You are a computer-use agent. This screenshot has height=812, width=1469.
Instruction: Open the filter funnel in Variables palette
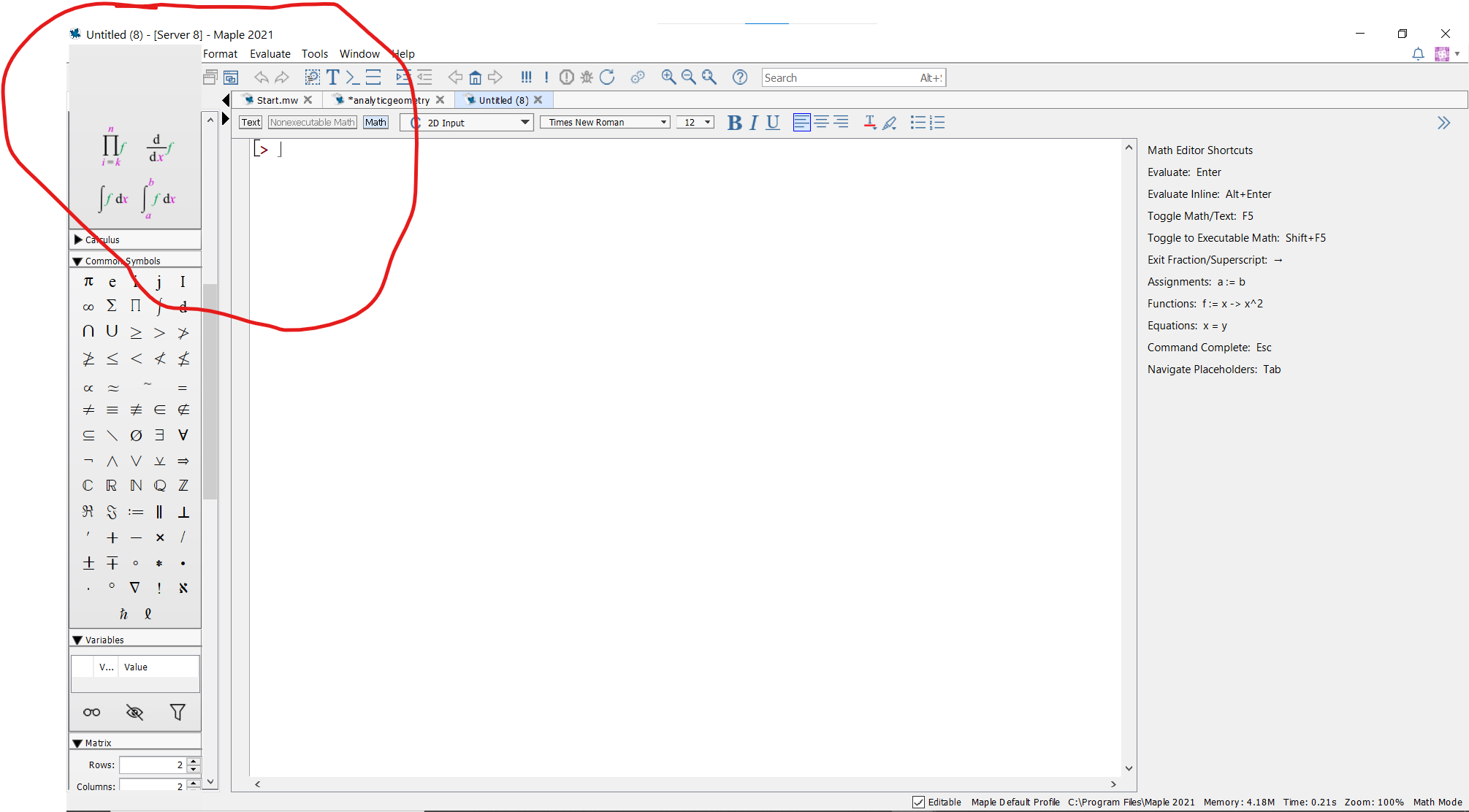pos(178,712)
